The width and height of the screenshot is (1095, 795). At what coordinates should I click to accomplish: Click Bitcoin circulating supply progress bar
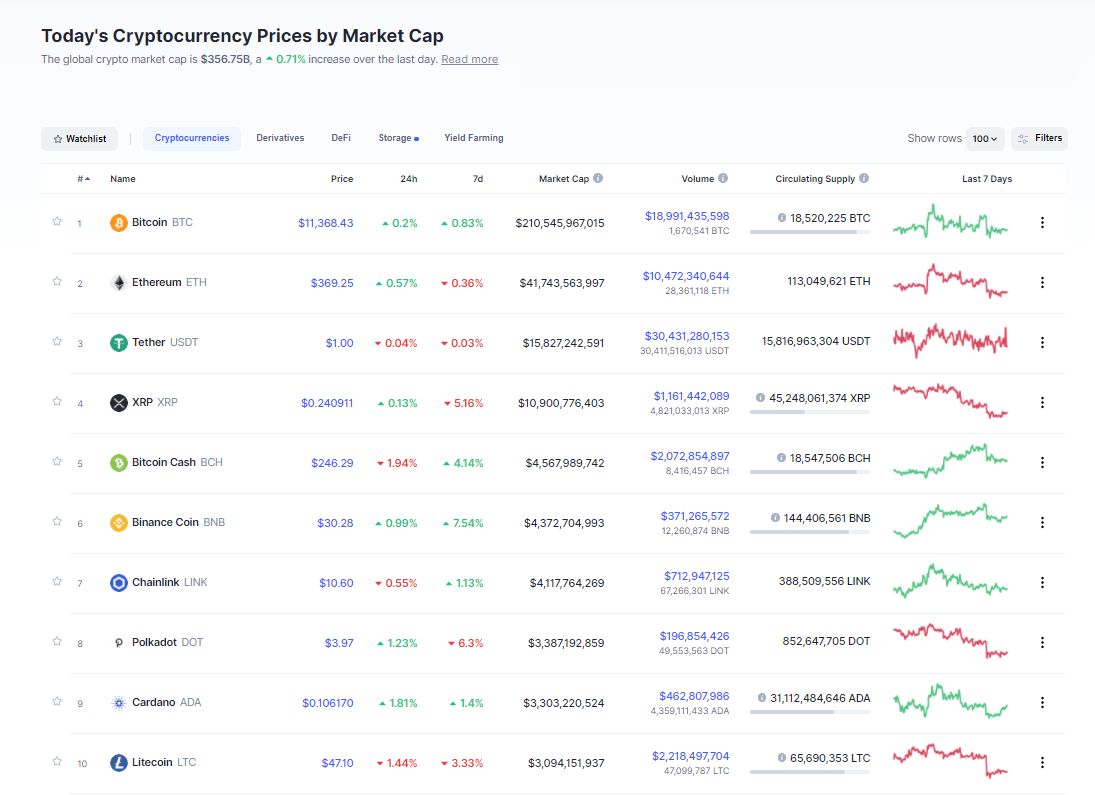point(810,232)
